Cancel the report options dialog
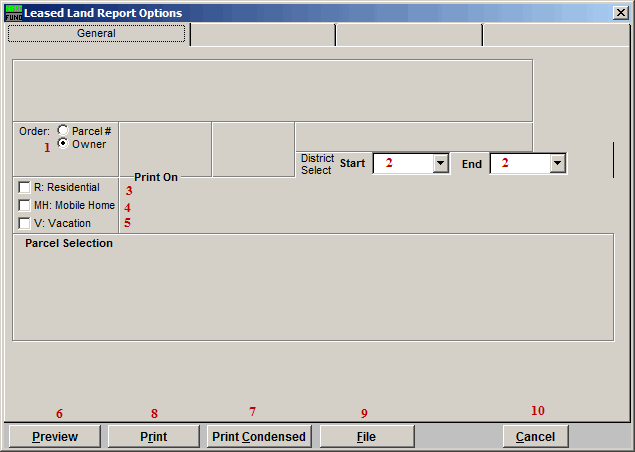 [535, 437]
